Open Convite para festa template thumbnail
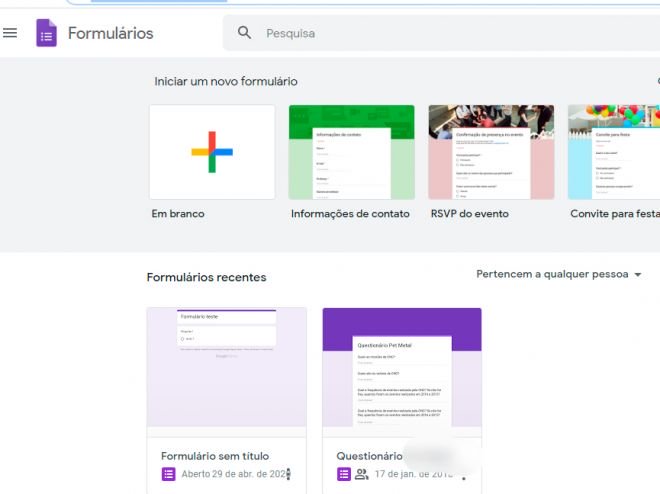660x494 pixels. (614, 152)
